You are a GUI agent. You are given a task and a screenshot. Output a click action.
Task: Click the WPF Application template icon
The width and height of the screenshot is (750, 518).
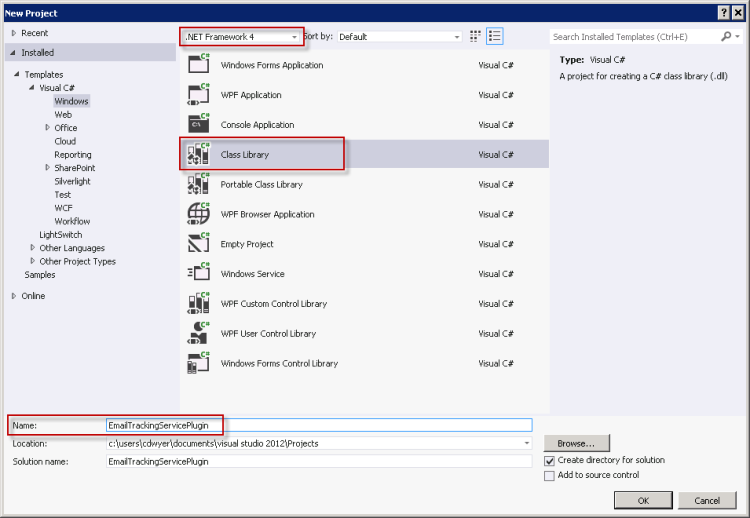(x=199, y=94)
